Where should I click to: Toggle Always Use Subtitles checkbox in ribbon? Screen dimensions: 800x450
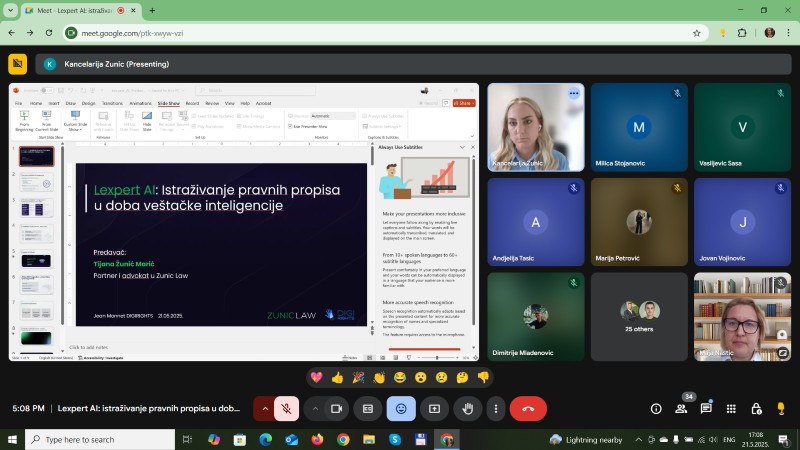pos(365,116)
